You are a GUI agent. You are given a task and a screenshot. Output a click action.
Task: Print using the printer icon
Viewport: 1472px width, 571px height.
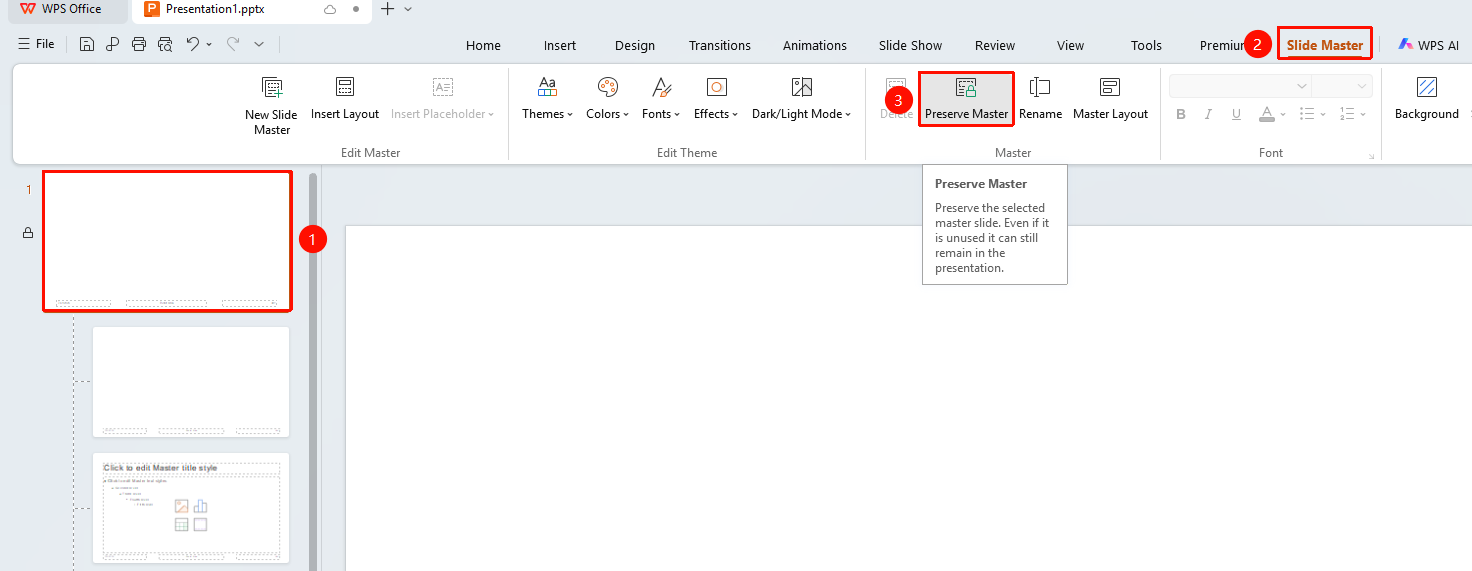[x=139, y=45]
